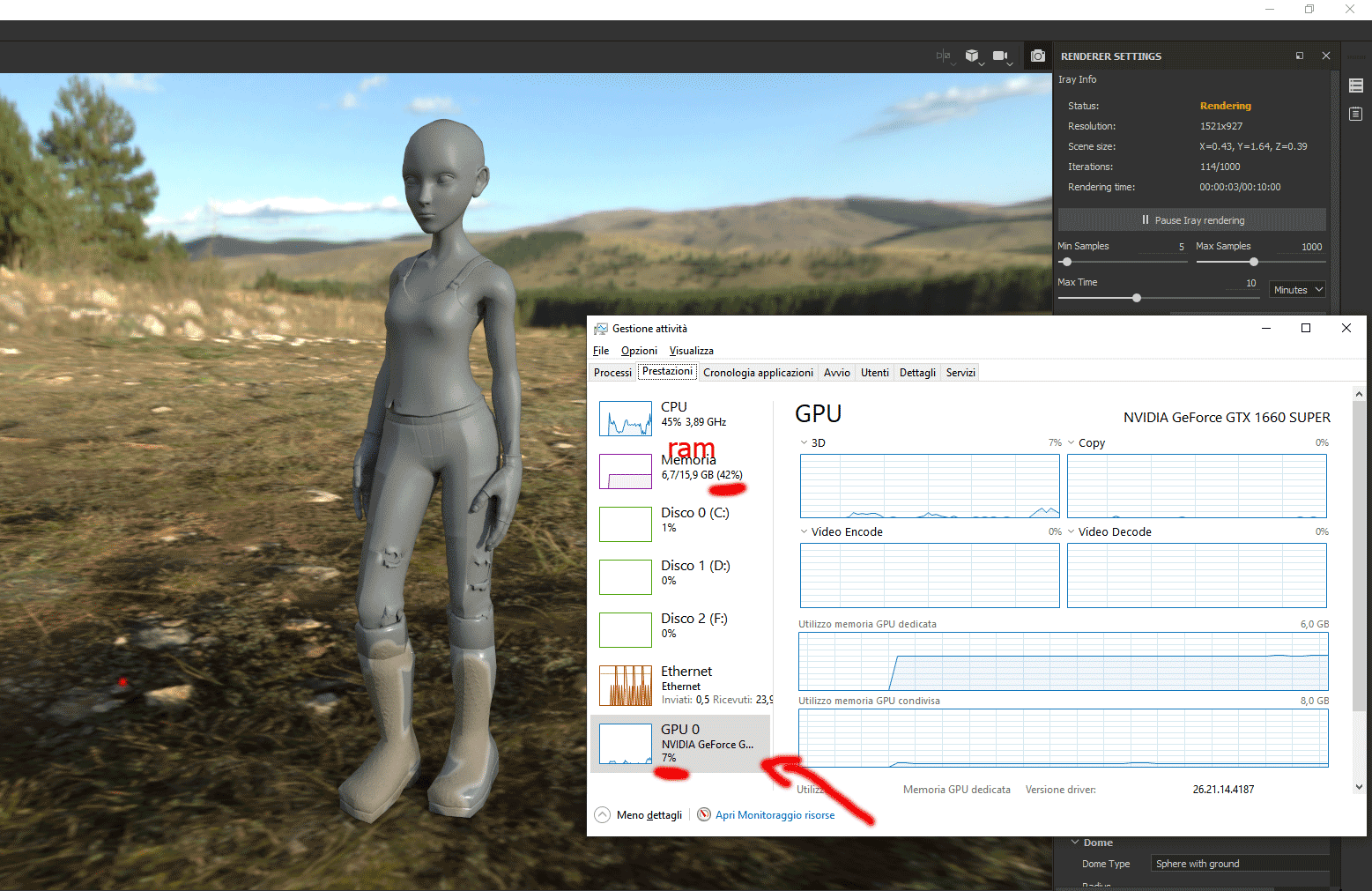This screenshot has height=891, width=1372.
Task: Click the driver version 26.21.14.4187
Action: (x=1223, y=790)
